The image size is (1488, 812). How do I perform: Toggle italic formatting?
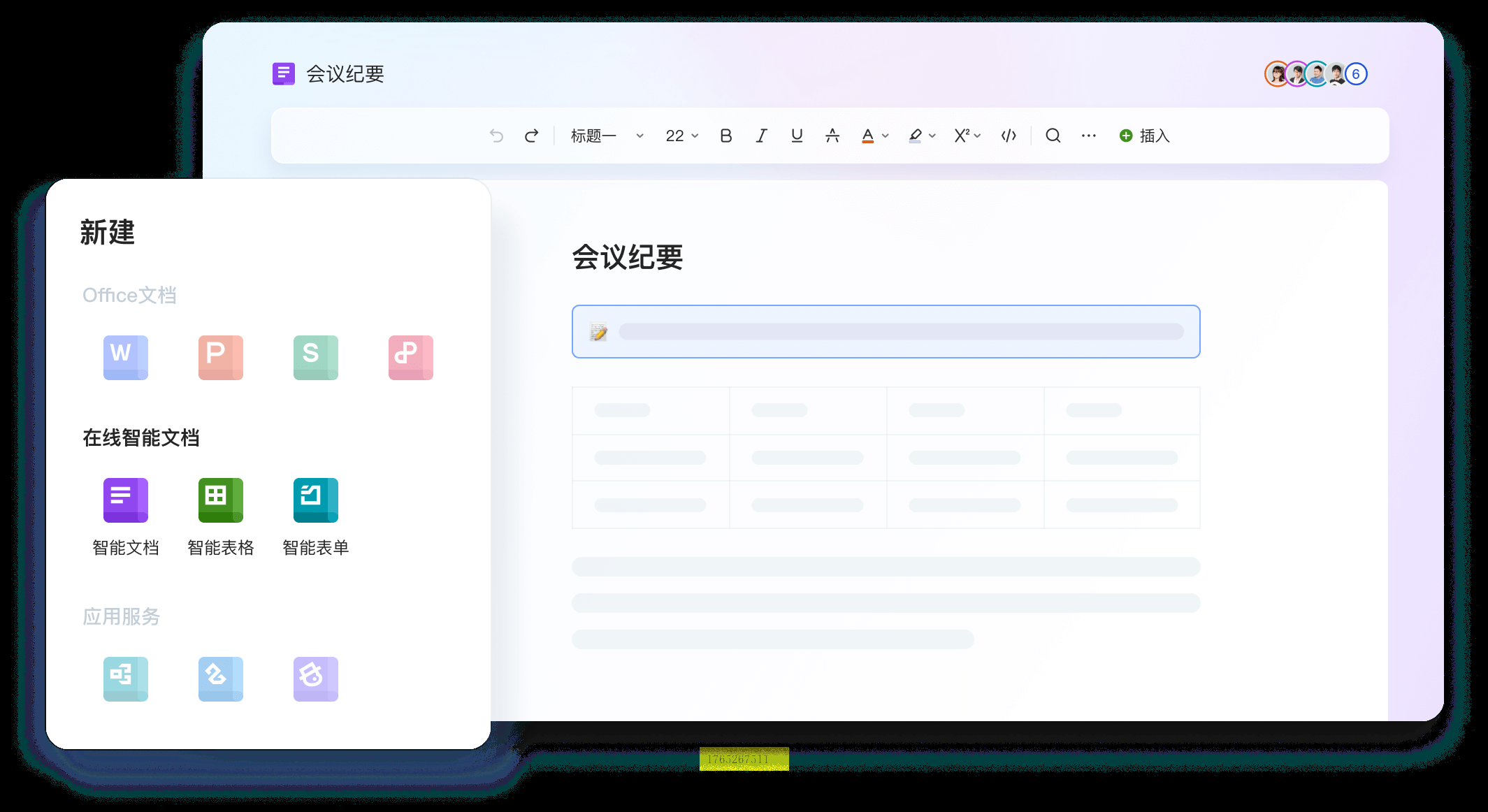(761, 136)
